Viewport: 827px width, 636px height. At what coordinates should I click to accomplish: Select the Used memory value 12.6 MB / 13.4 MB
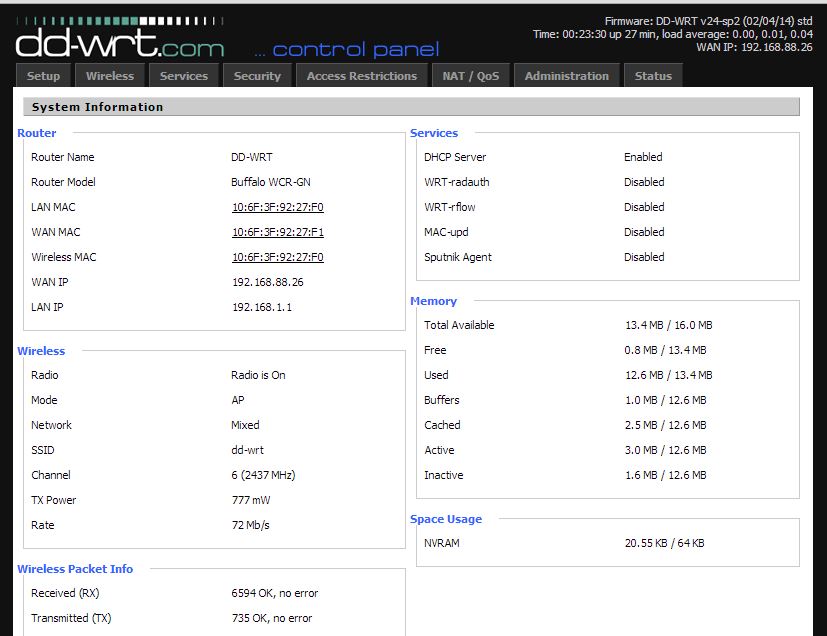[669, 375]
